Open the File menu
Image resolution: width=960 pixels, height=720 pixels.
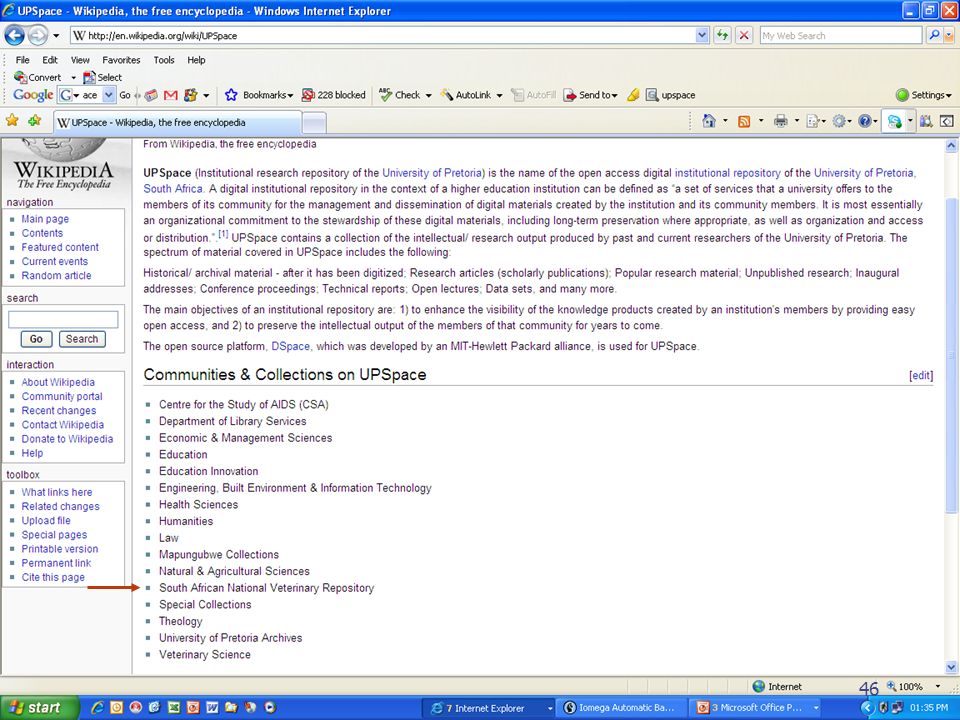(x=23, y=60)
